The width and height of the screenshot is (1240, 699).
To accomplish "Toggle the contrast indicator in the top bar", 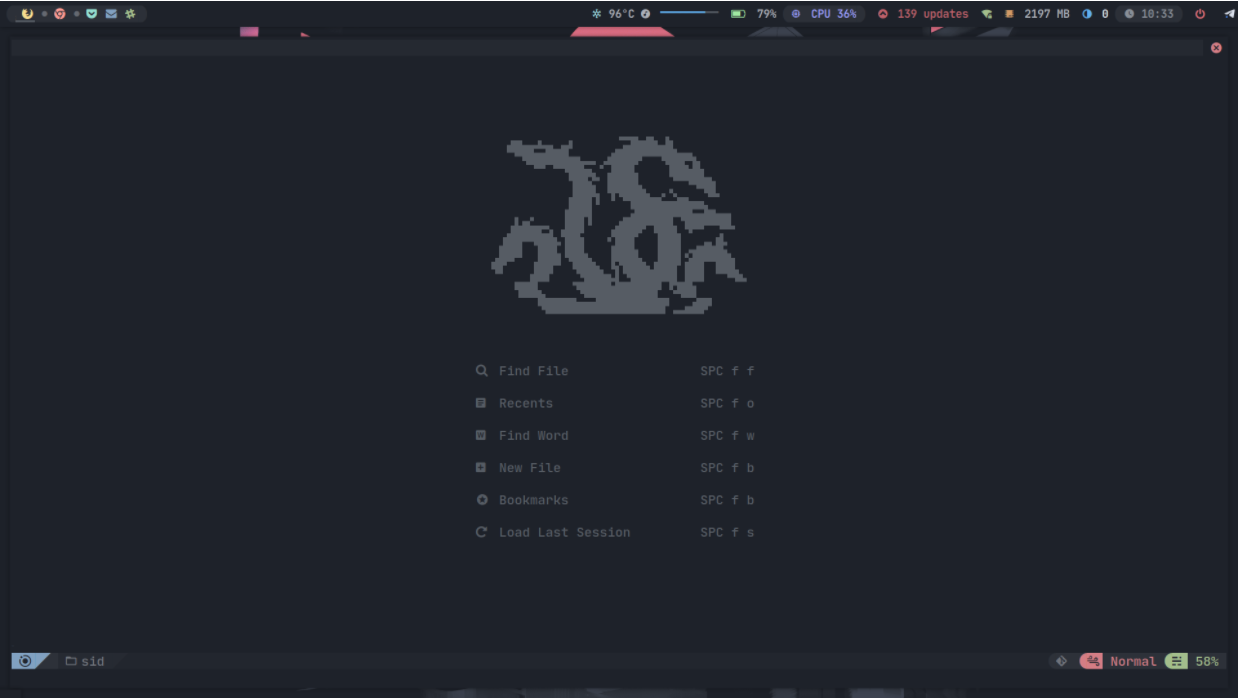I will tap(1086, 14).
